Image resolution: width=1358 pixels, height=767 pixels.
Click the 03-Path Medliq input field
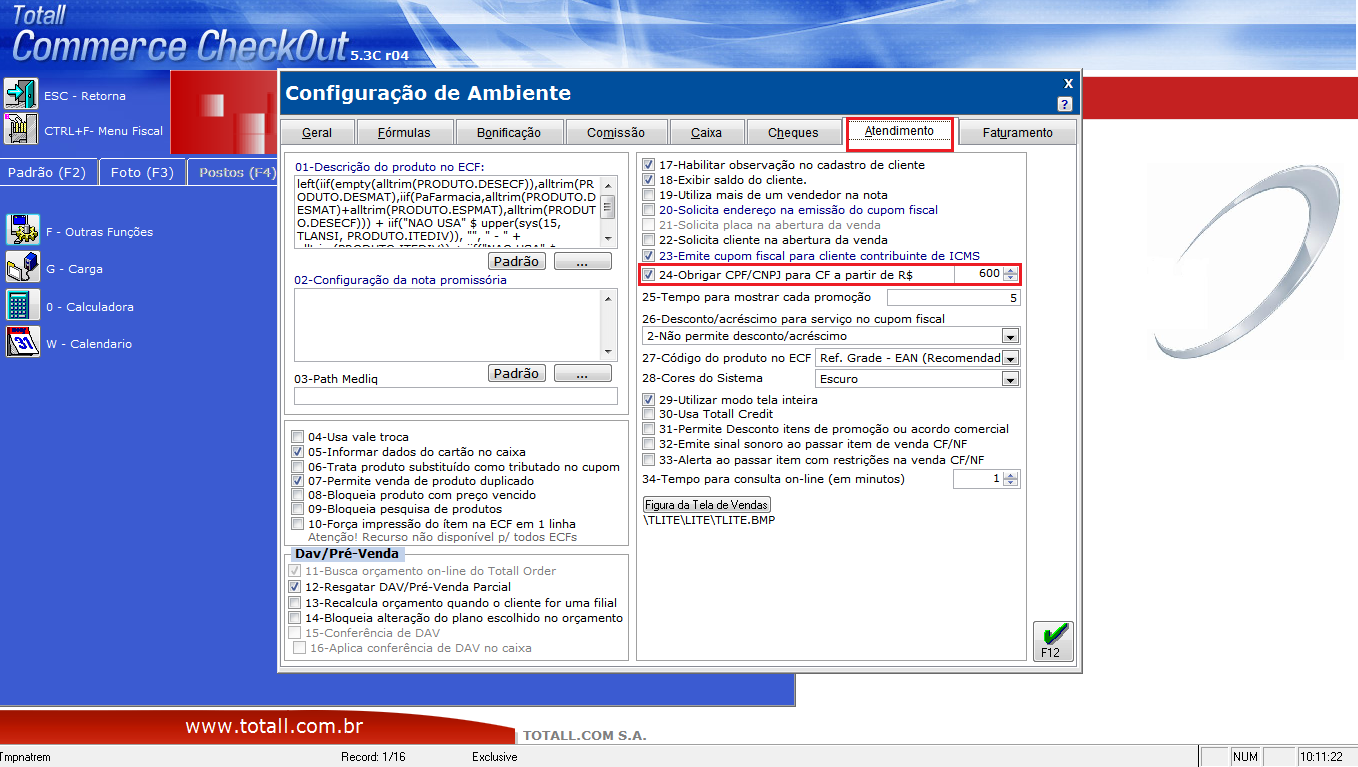(456, 396)
